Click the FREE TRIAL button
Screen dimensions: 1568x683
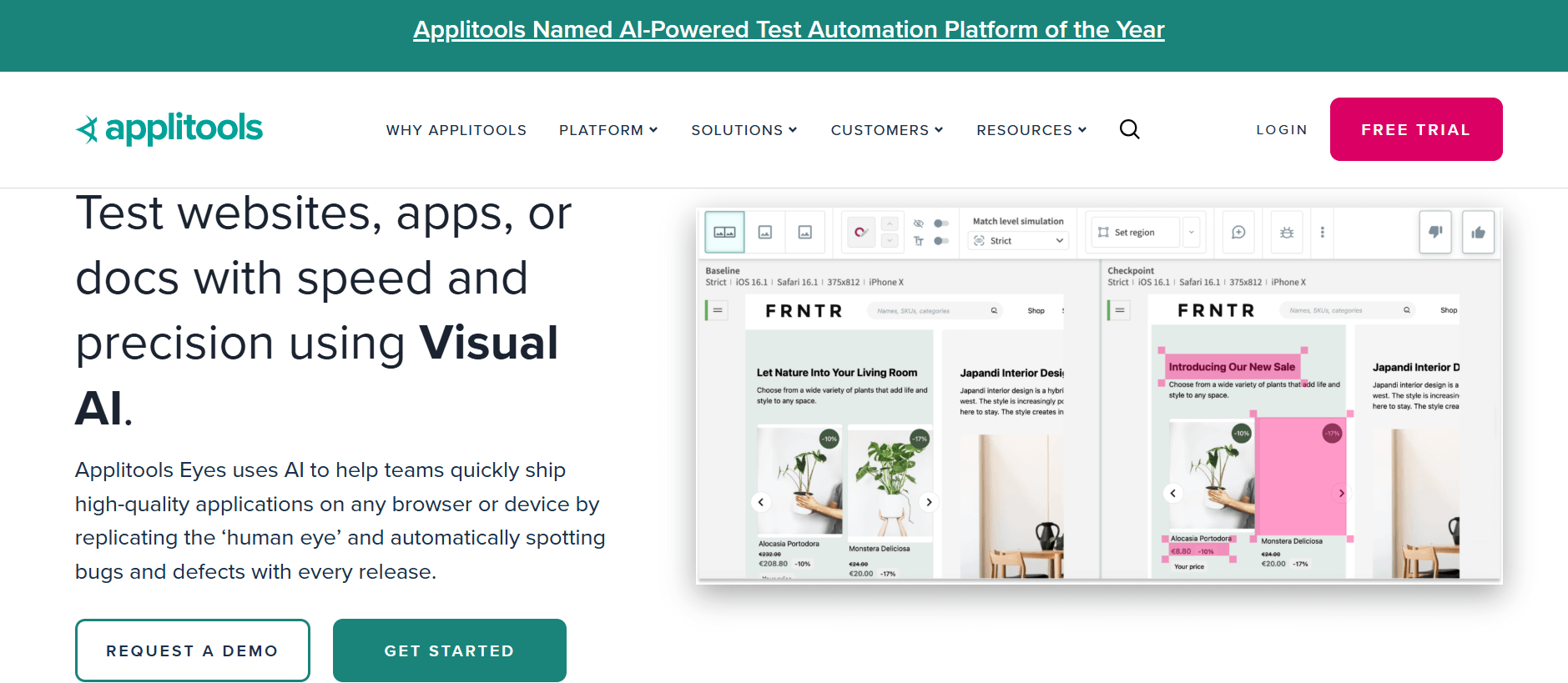(1416, 129)
